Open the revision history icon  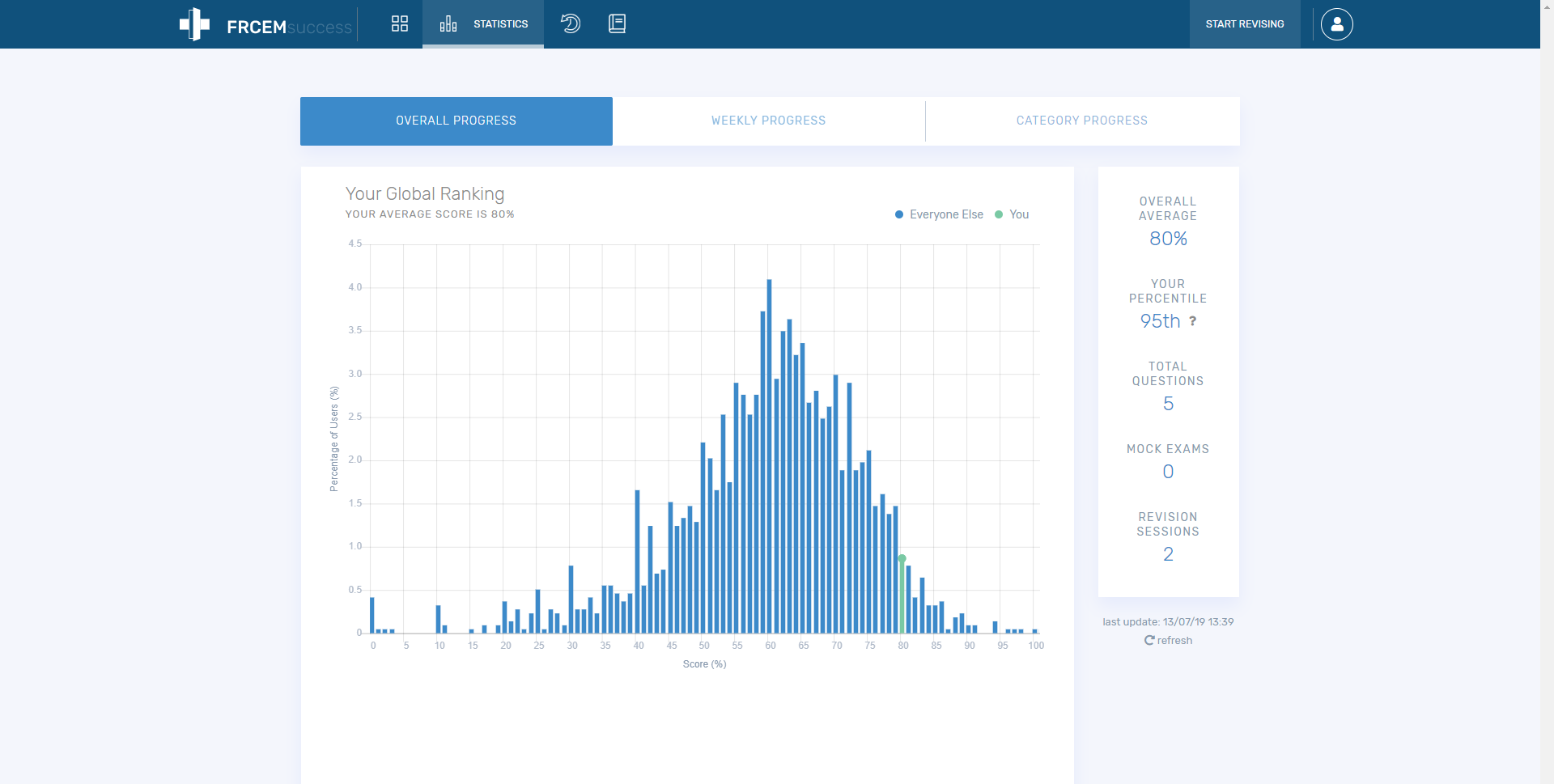[571, 23]
